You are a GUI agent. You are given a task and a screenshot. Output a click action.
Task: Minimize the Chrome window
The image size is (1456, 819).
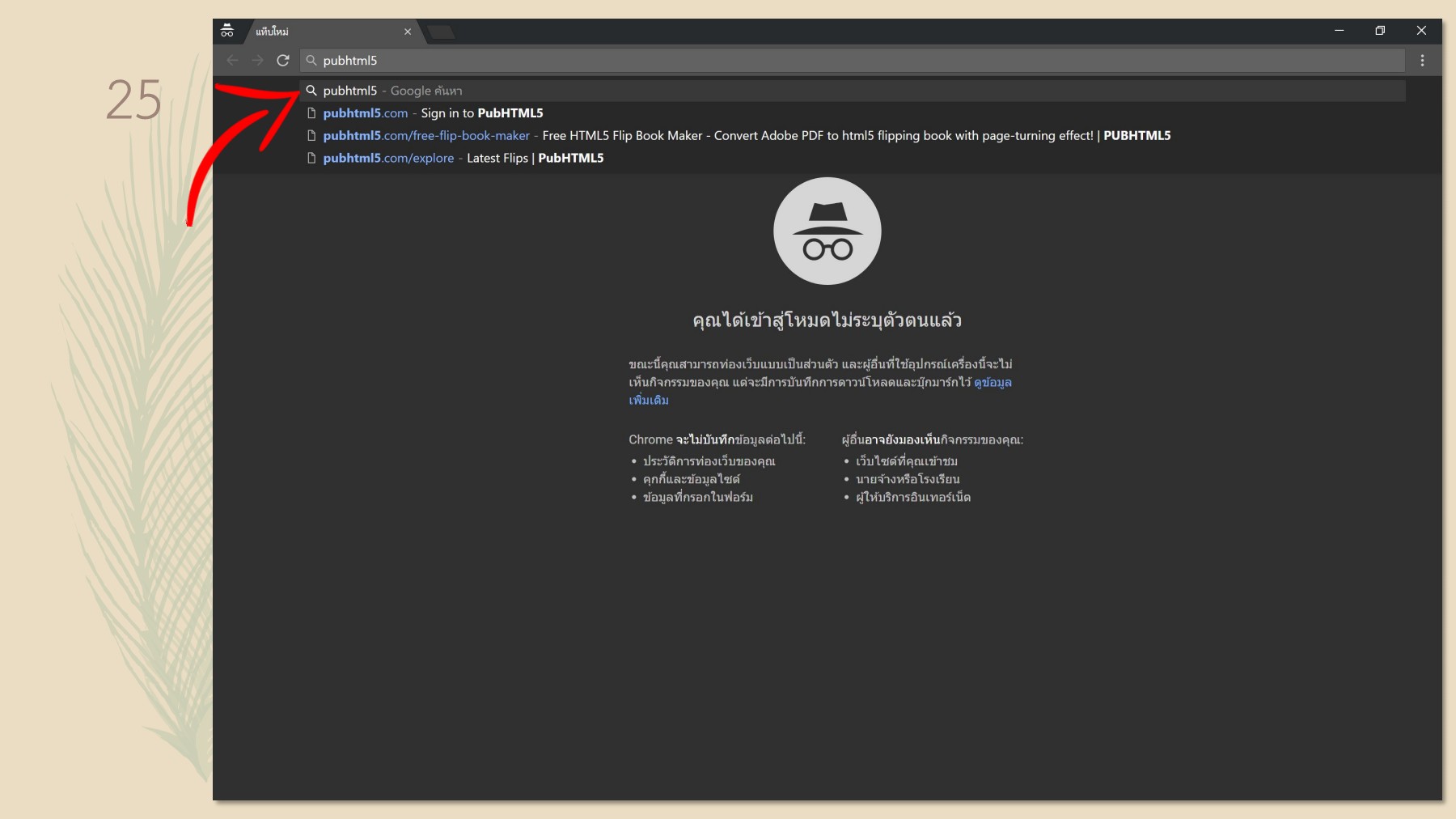tap(1339, 31)
